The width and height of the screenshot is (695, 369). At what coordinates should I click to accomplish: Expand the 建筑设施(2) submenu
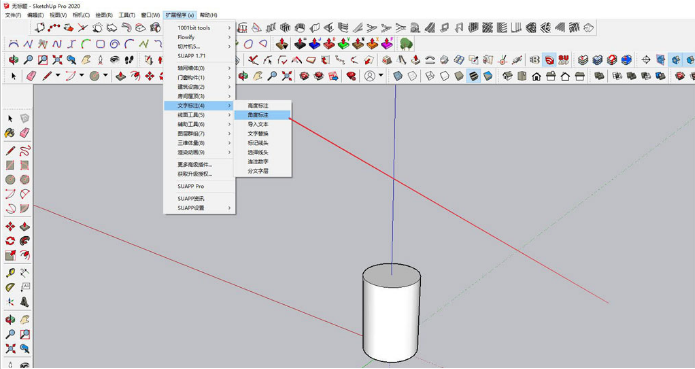point(199,87)
